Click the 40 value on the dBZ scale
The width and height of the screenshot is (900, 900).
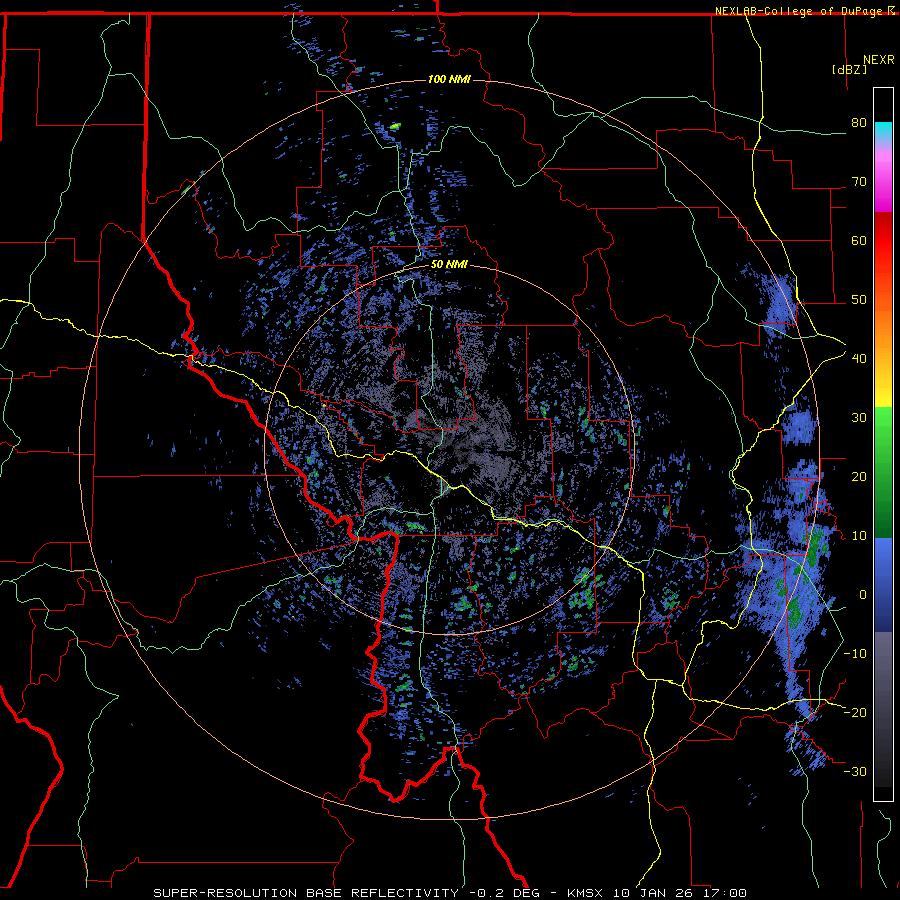point(859,359)
